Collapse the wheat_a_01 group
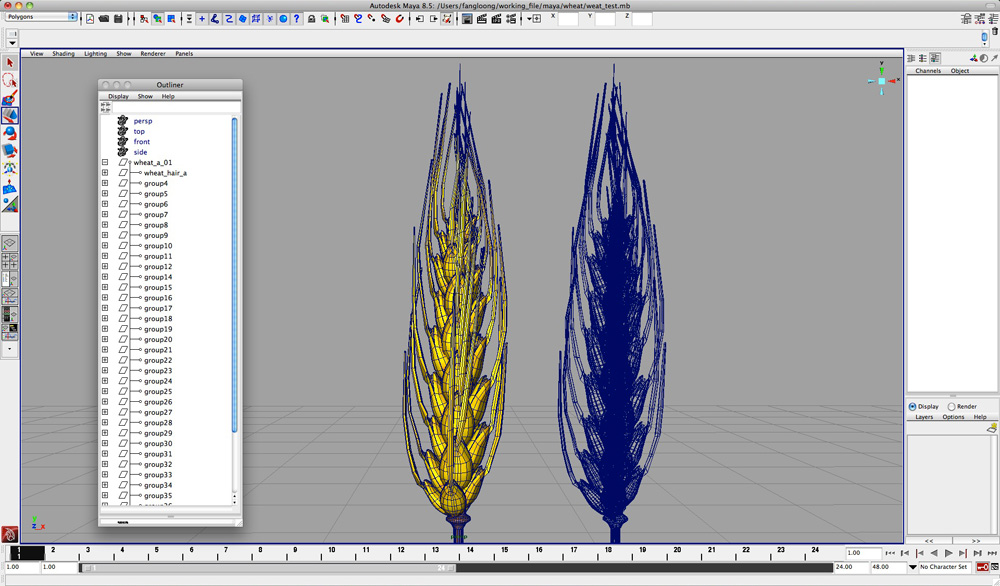Viewport: 1000px width, 586px height. pos(105,163)
